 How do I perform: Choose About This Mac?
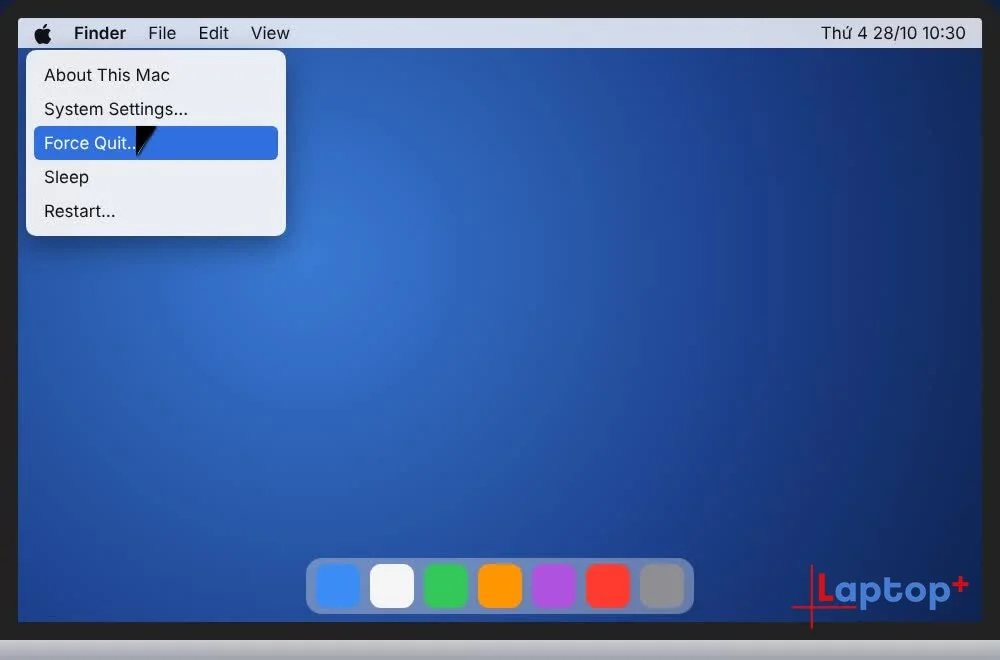tap(156, 75)
